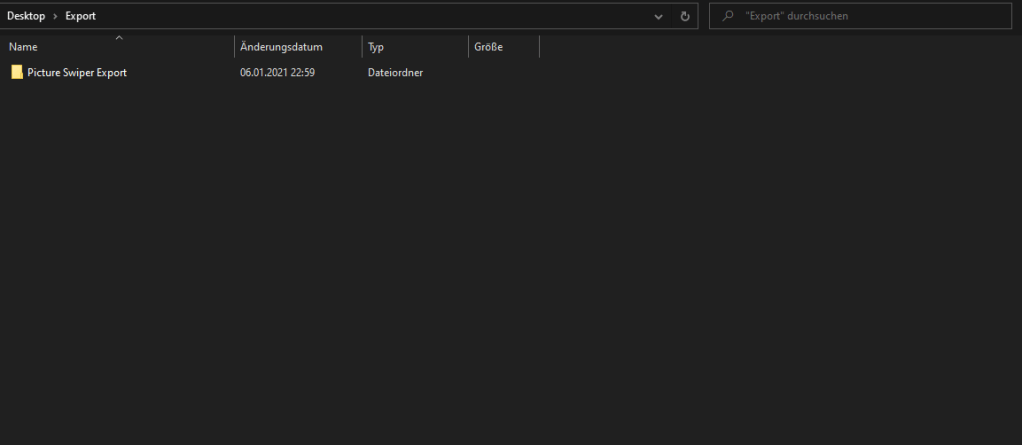Select the Picture Swiper Export folder name
This screenshot has height=445, width=1022.
pyautogui.click(x=77, y=72)
